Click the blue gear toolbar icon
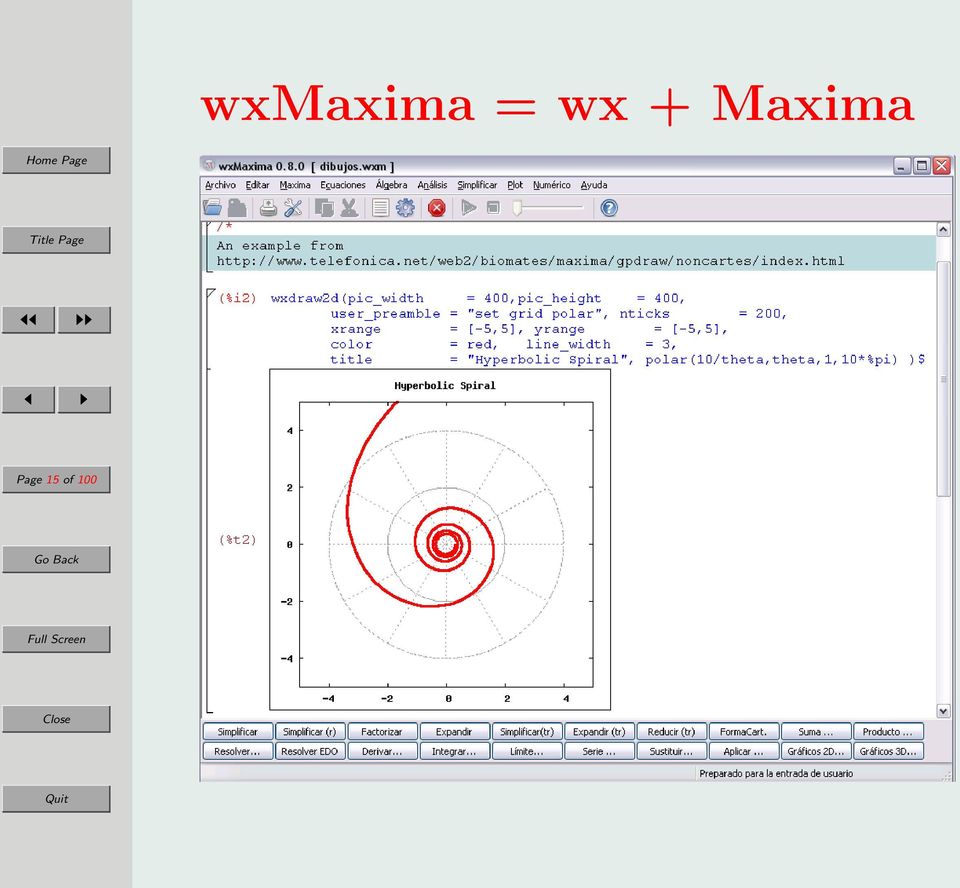This screenshot has height=888, width=960. [x=405, y=208]
